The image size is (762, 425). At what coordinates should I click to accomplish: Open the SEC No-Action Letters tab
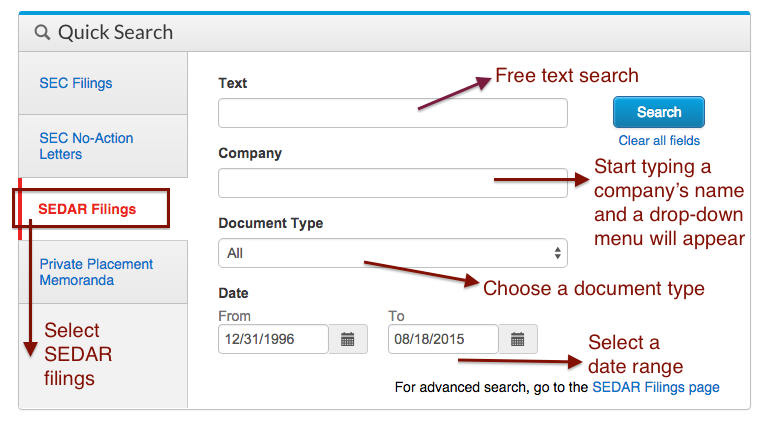coord(86,146)
